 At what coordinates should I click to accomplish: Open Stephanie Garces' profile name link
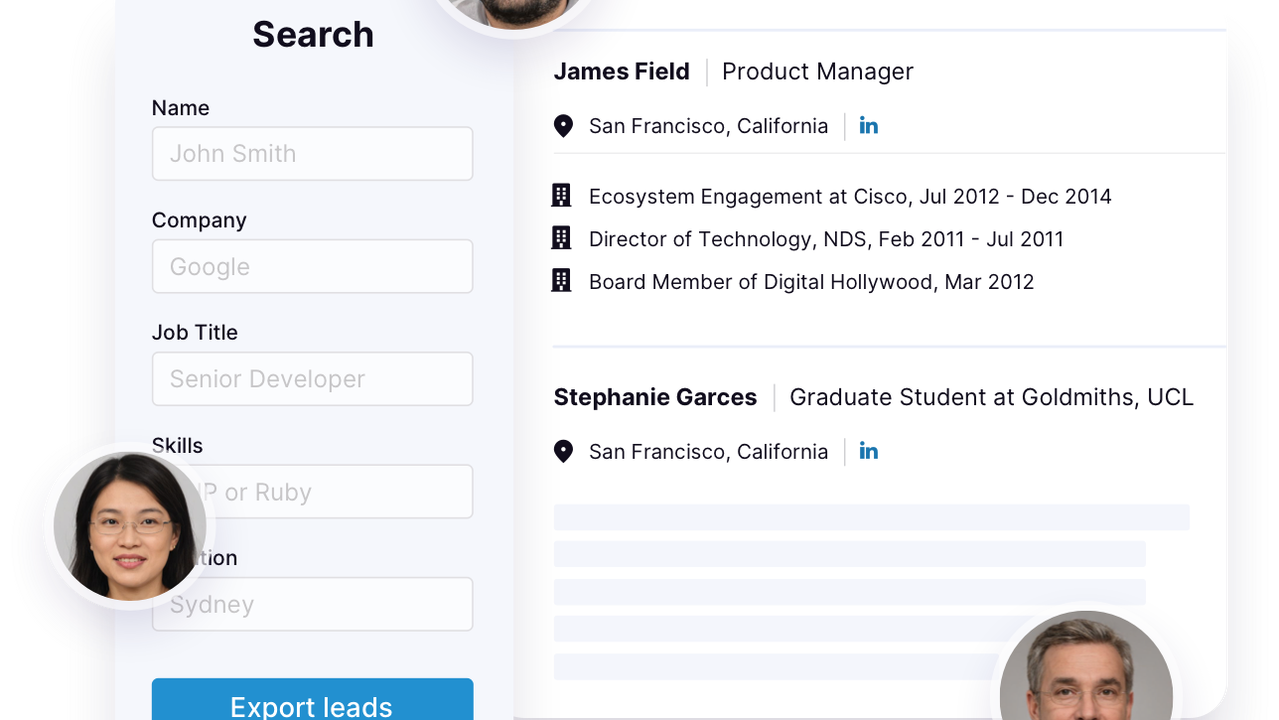click(655, 397)
